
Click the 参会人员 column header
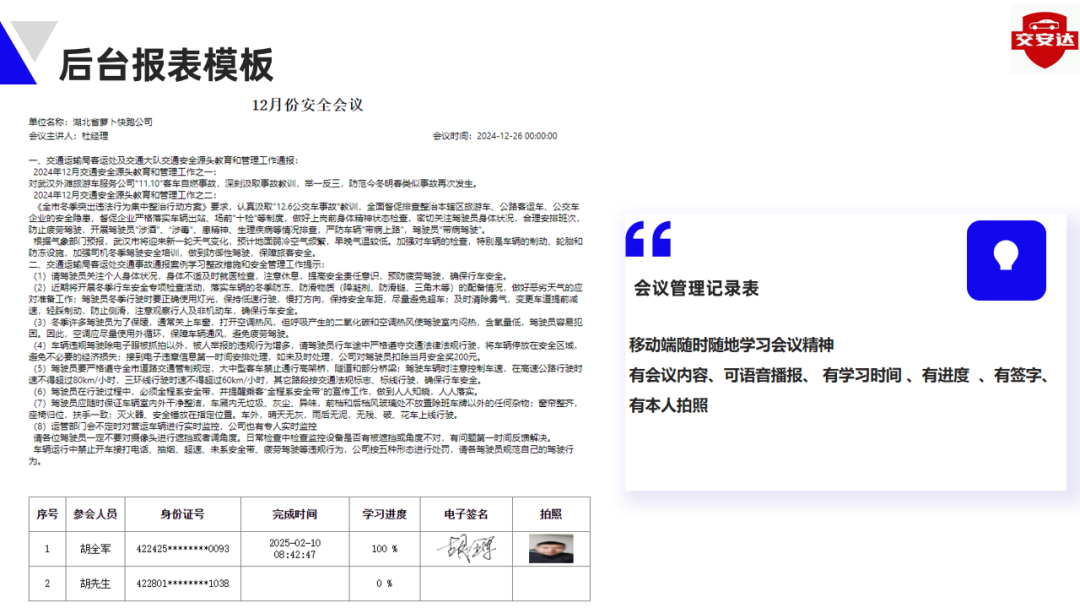(95, 514)
